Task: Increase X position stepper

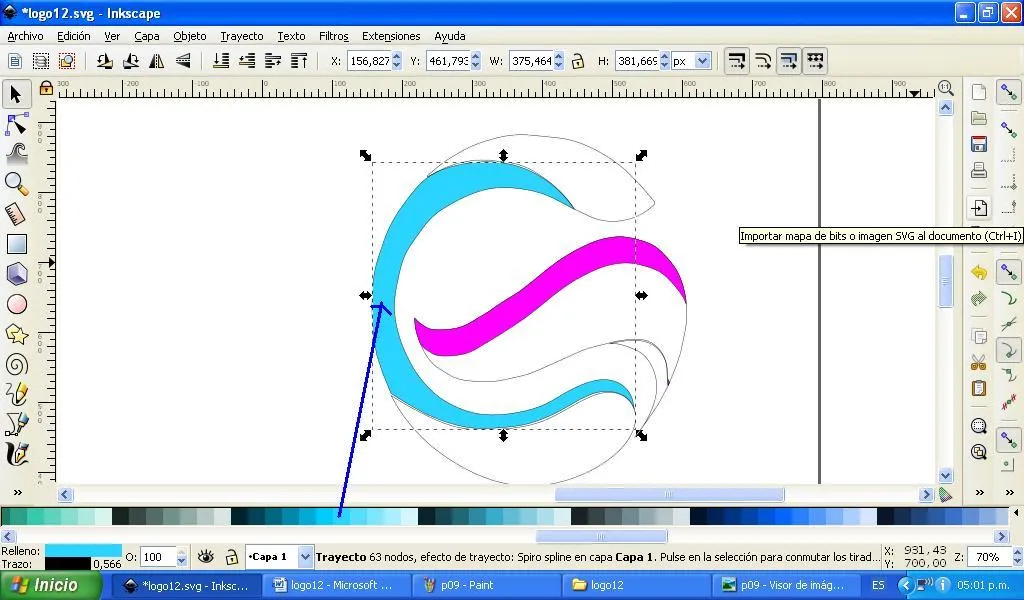Action: [x=396, y=57]
